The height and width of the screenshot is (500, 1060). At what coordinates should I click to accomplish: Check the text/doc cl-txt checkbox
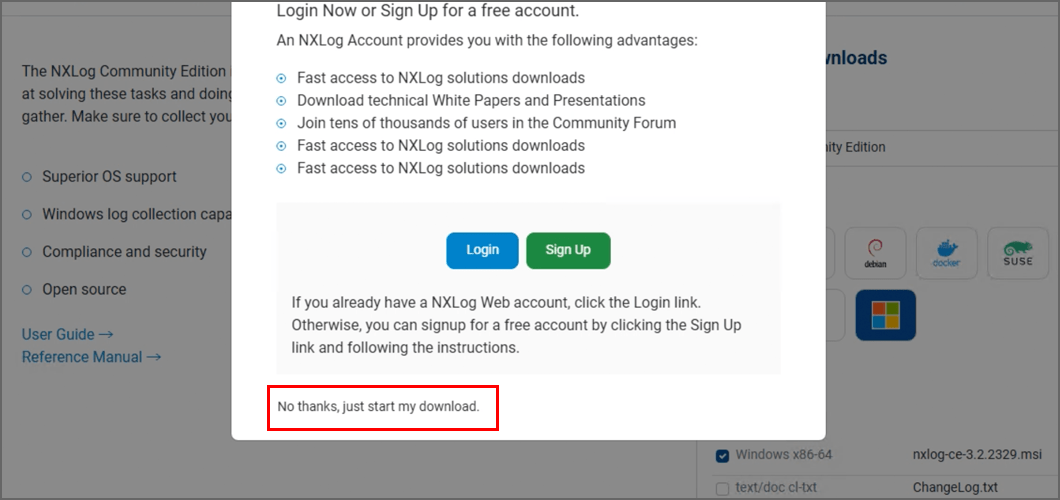(723, 488)
